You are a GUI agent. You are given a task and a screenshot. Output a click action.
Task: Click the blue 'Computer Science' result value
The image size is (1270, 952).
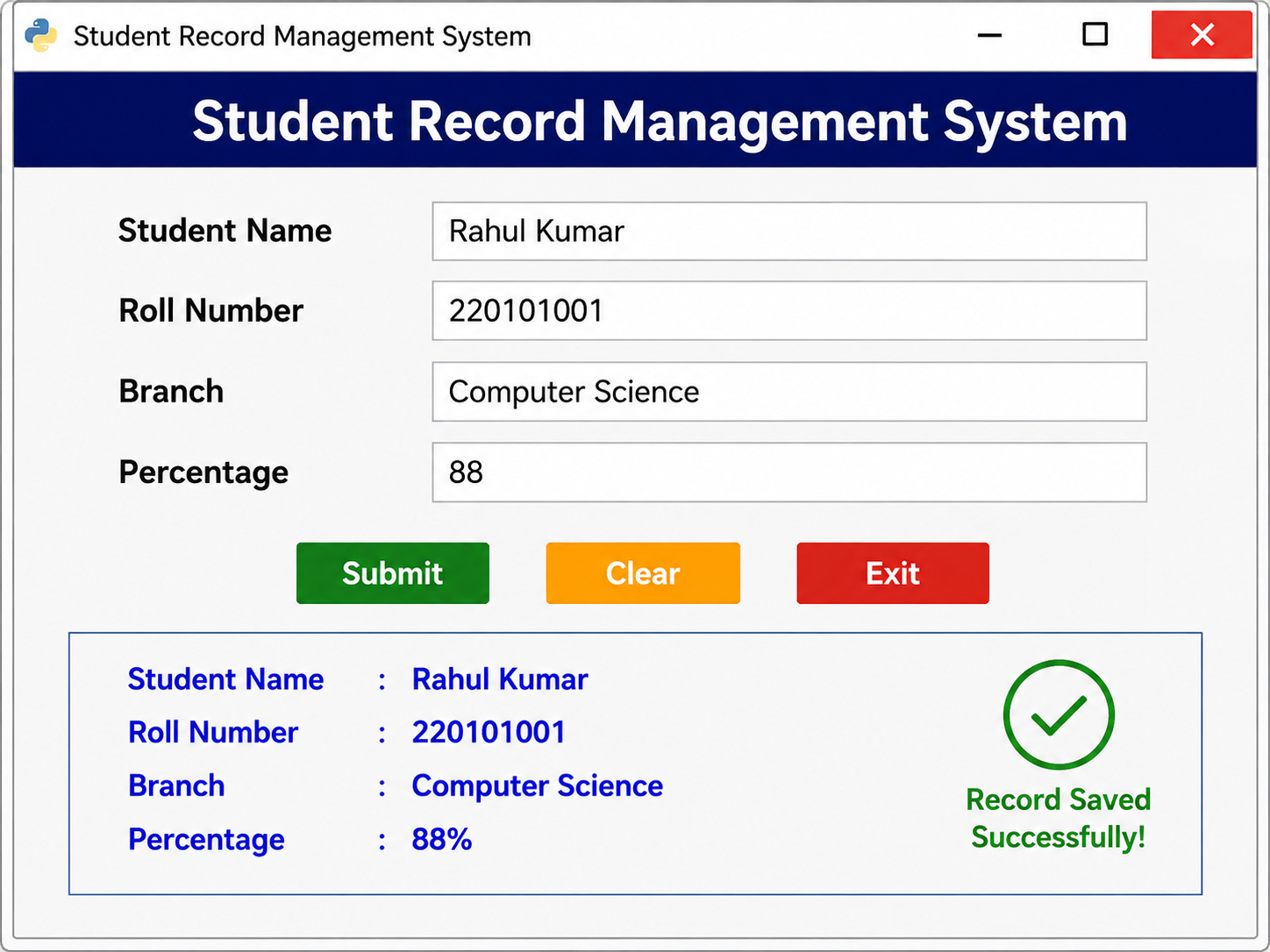point(538,786)
